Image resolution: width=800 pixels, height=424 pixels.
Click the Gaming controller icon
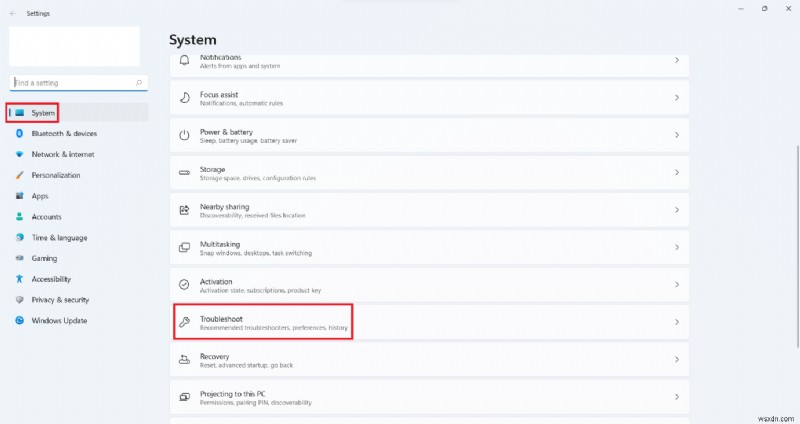pyautogui.click(x=19, y=258)
